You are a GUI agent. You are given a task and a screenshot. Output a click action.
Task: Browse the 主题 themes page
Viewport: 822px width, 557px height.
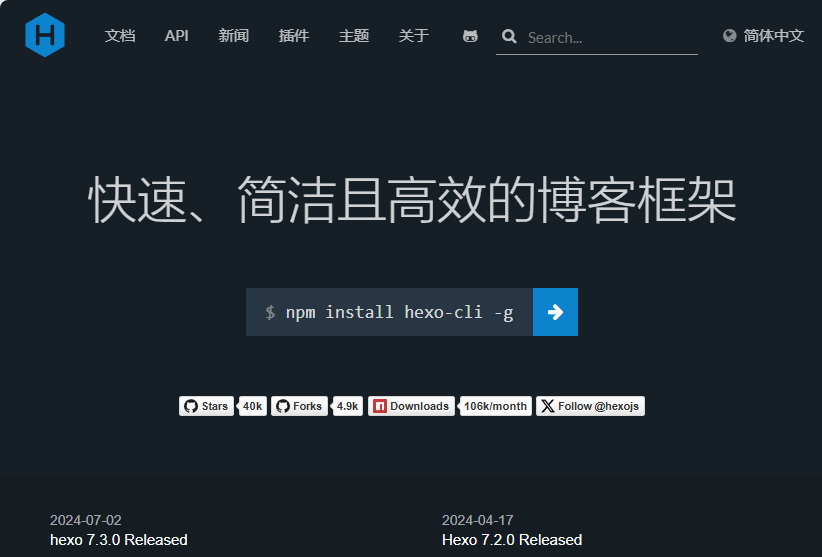(354, 36)
